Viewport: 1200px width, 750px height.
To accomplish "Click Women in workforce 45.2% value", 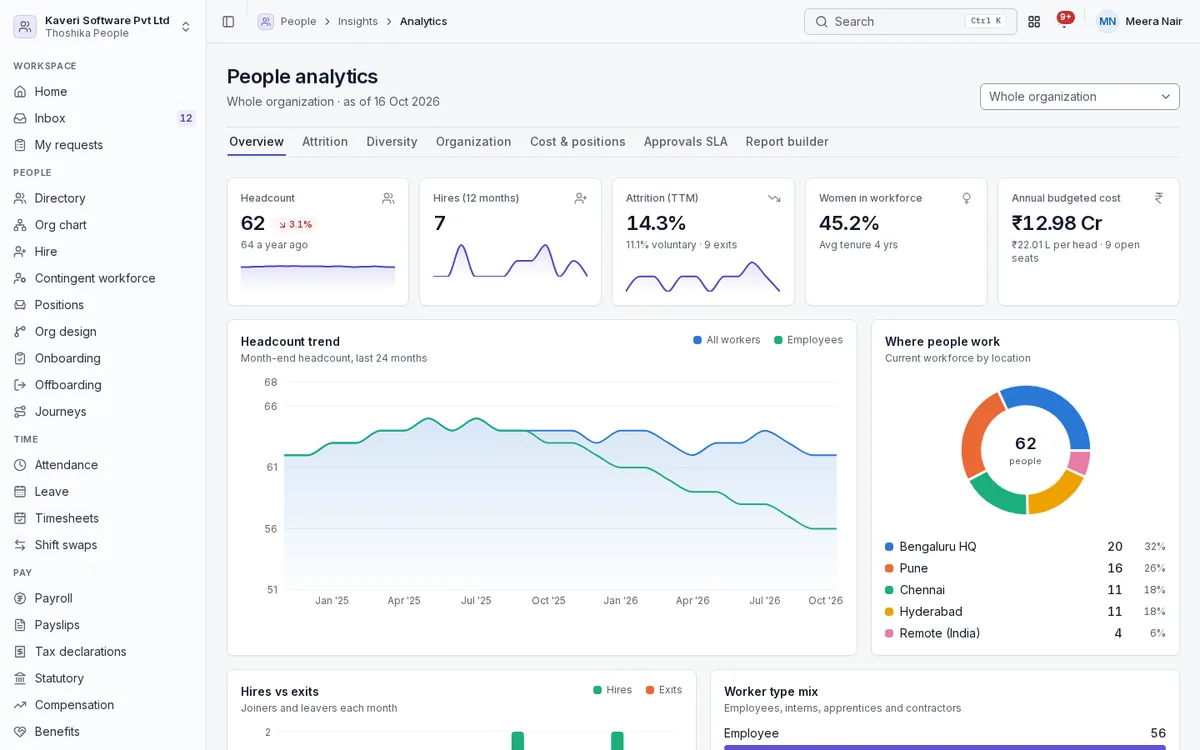I will [x=849, y=223].
